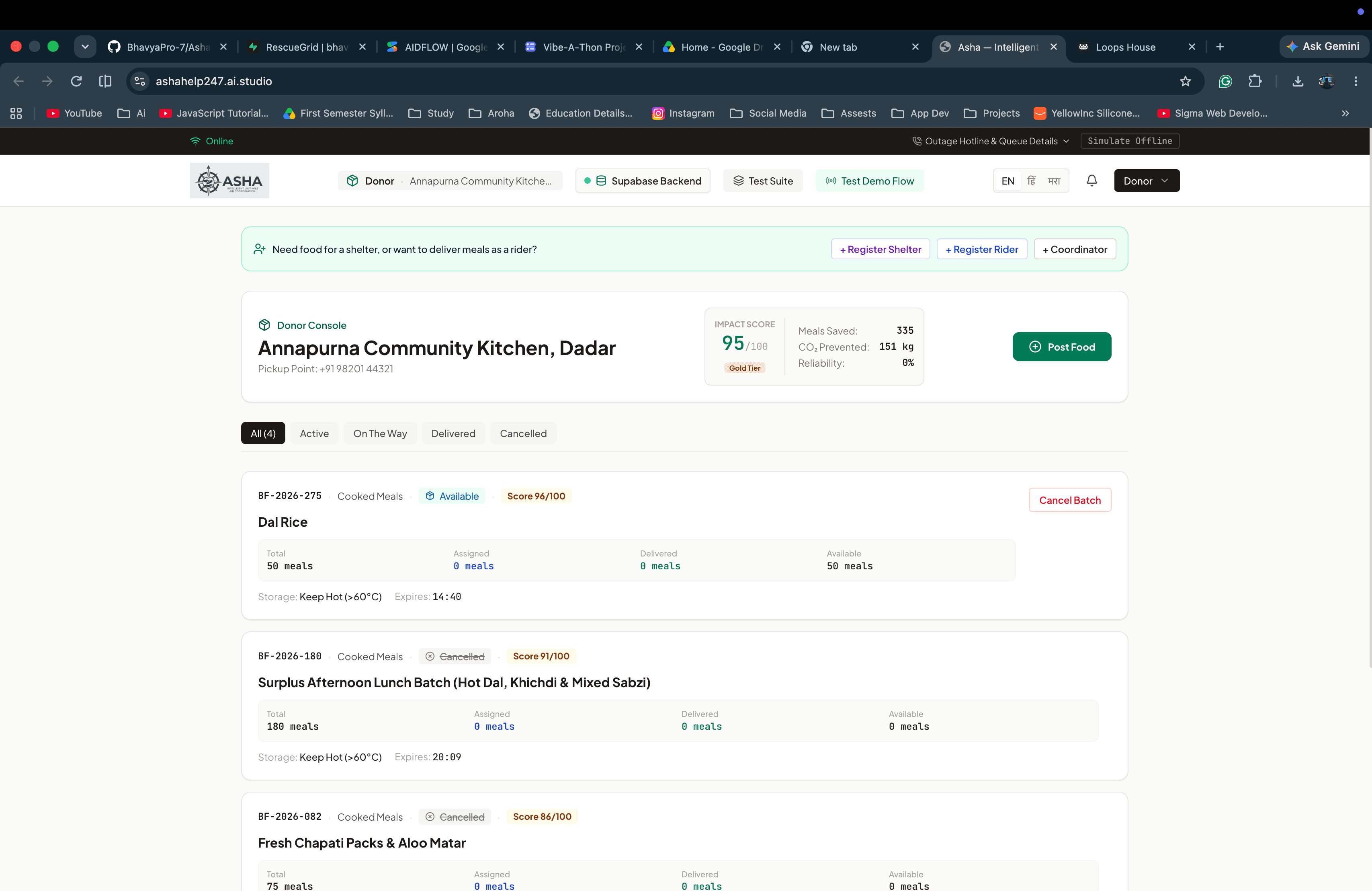Open the Donor role dropdown
This screenshot has height=891, width=1372.
[x=1146, y=181]
